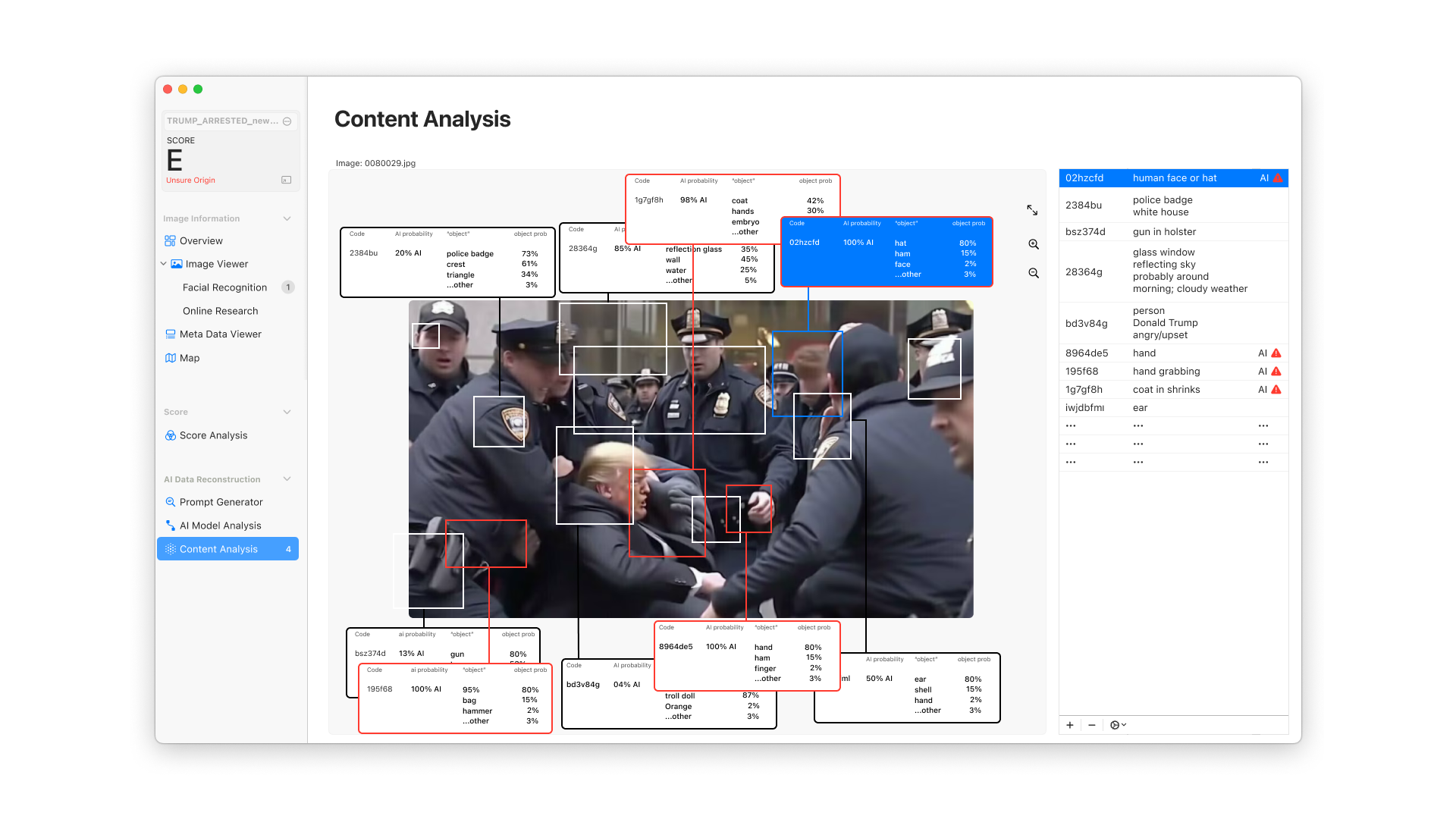Zoom out using magnifier minus icon
This screenshot has width=1456, height=819.
(x=1033, y=273)
